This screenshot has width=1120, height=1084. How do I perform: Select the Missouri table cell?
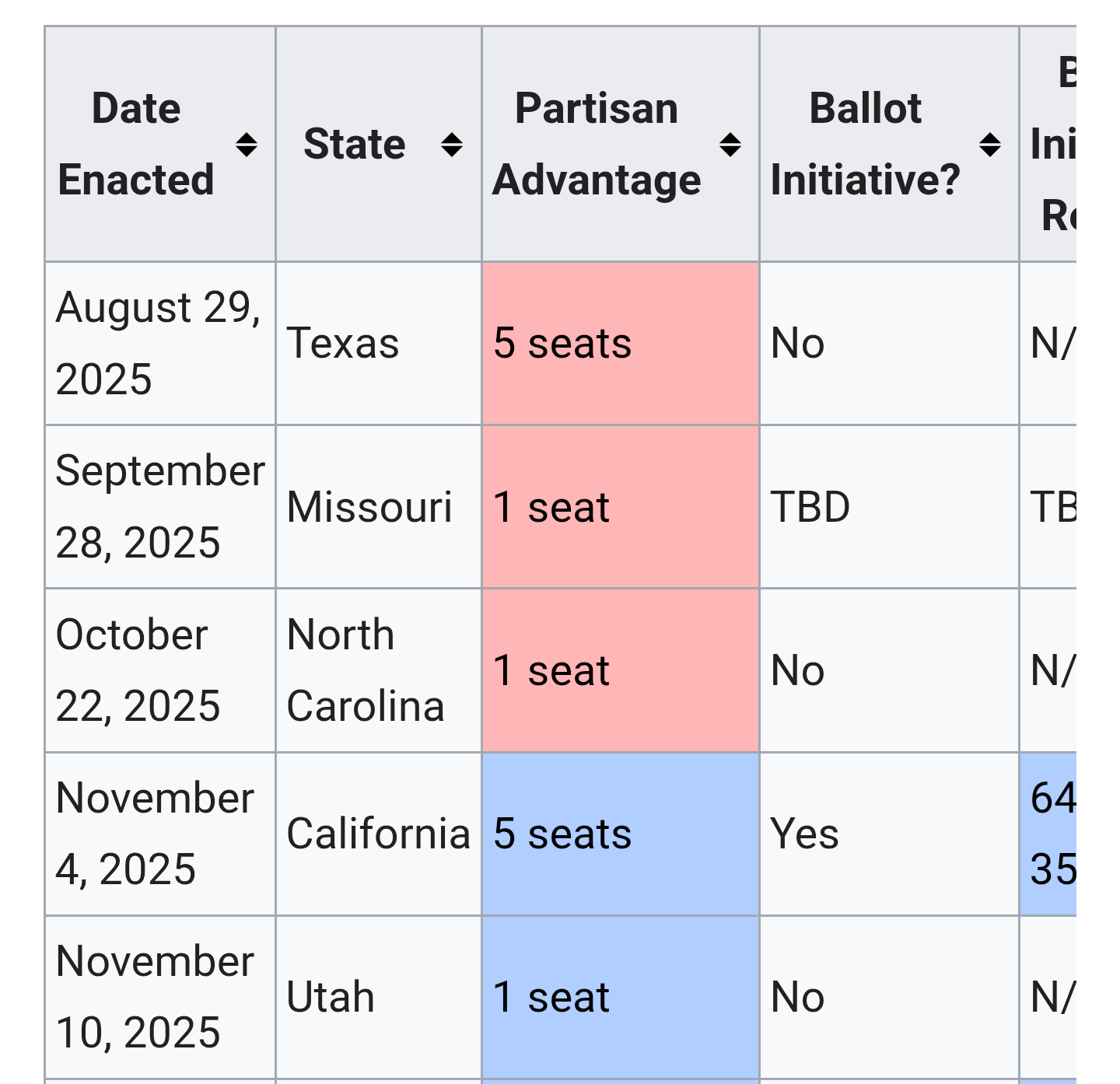click(369, 507)
